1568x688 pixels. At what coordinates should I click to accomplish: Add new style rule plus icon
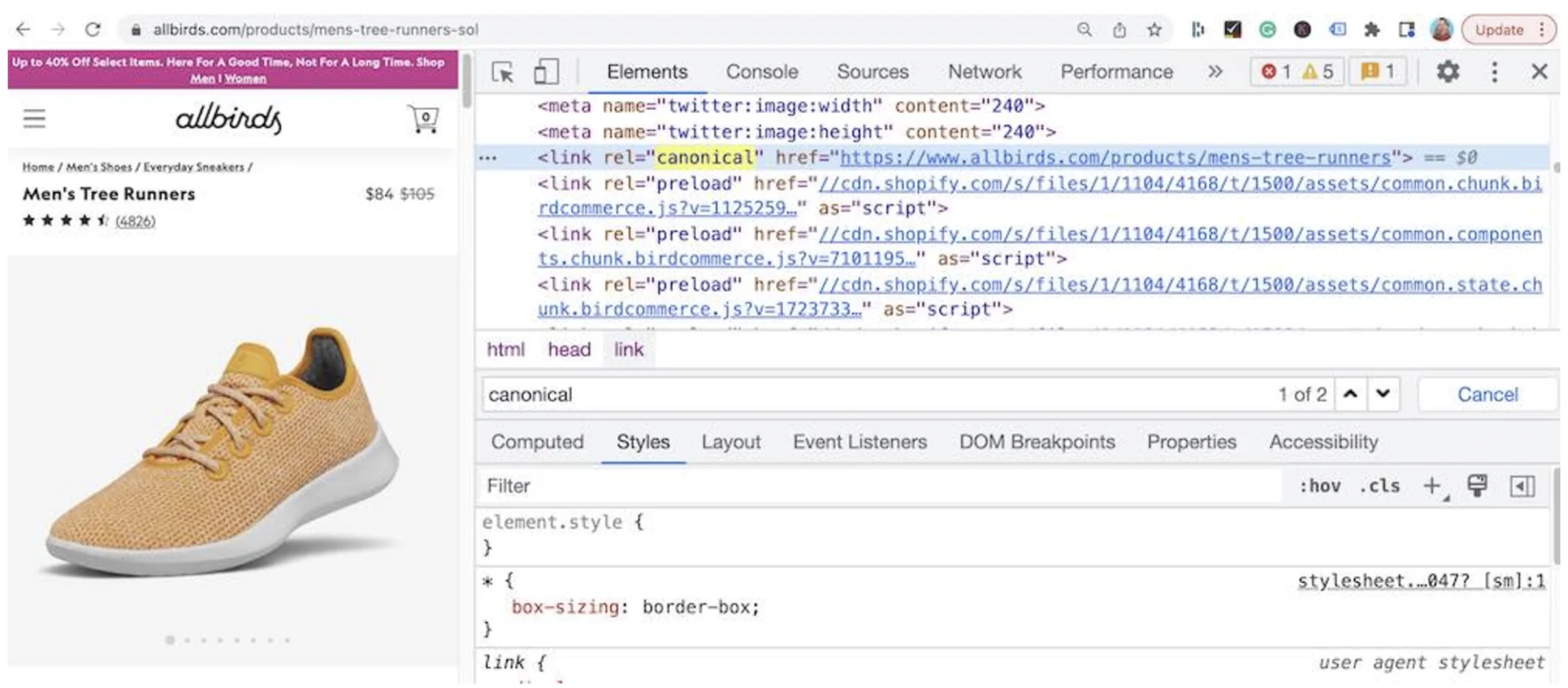pos(1434,486)
